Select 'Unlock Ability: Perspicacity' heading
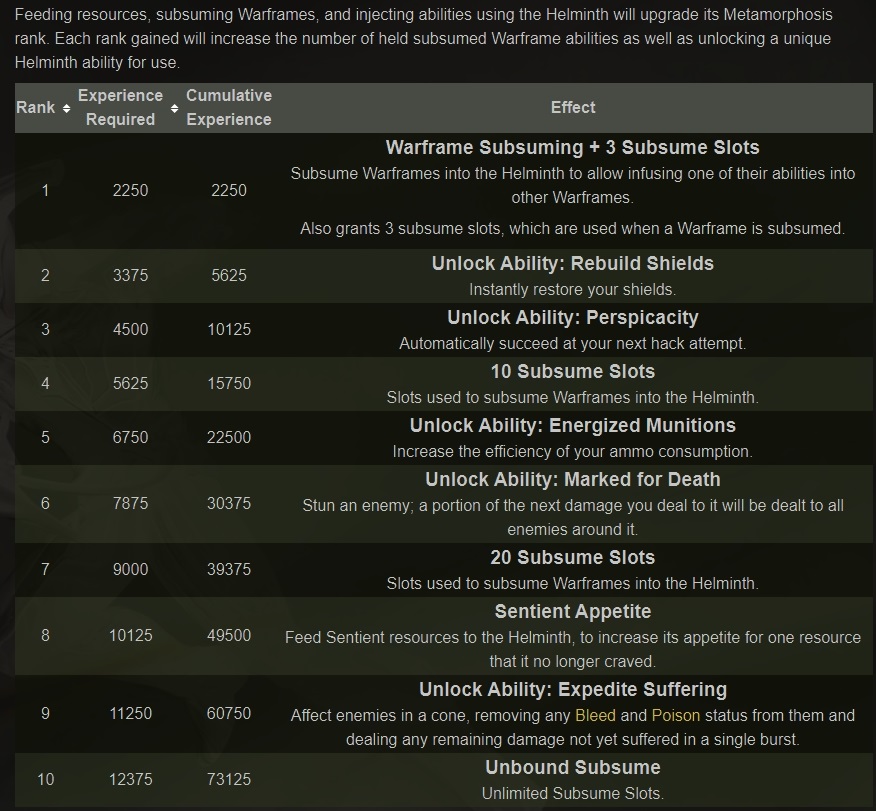The height and width of the screenshot is (811, 876). click(x=573, y=317)
